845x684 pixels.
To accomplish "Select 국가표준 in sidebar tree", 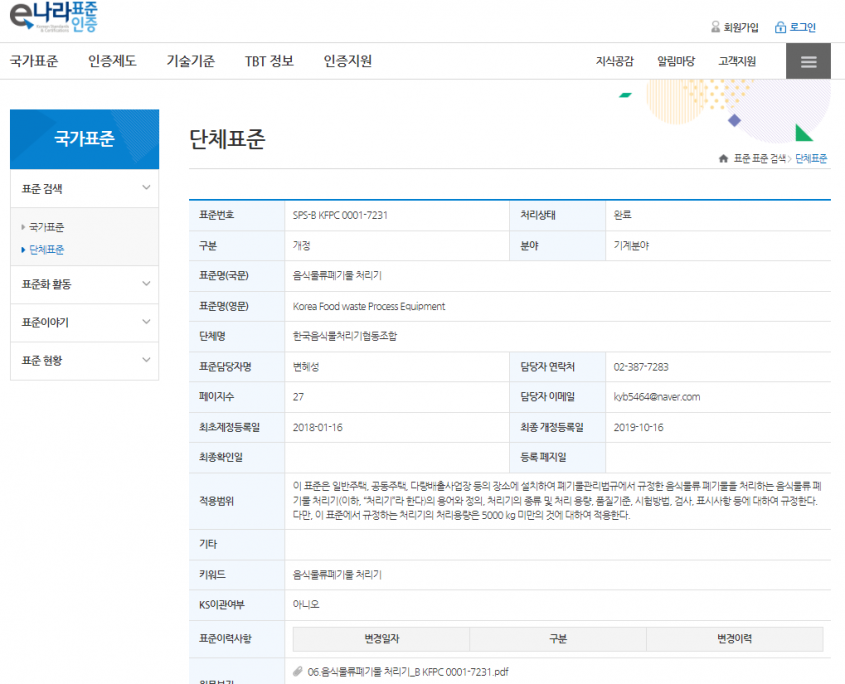I will (47, 227).
